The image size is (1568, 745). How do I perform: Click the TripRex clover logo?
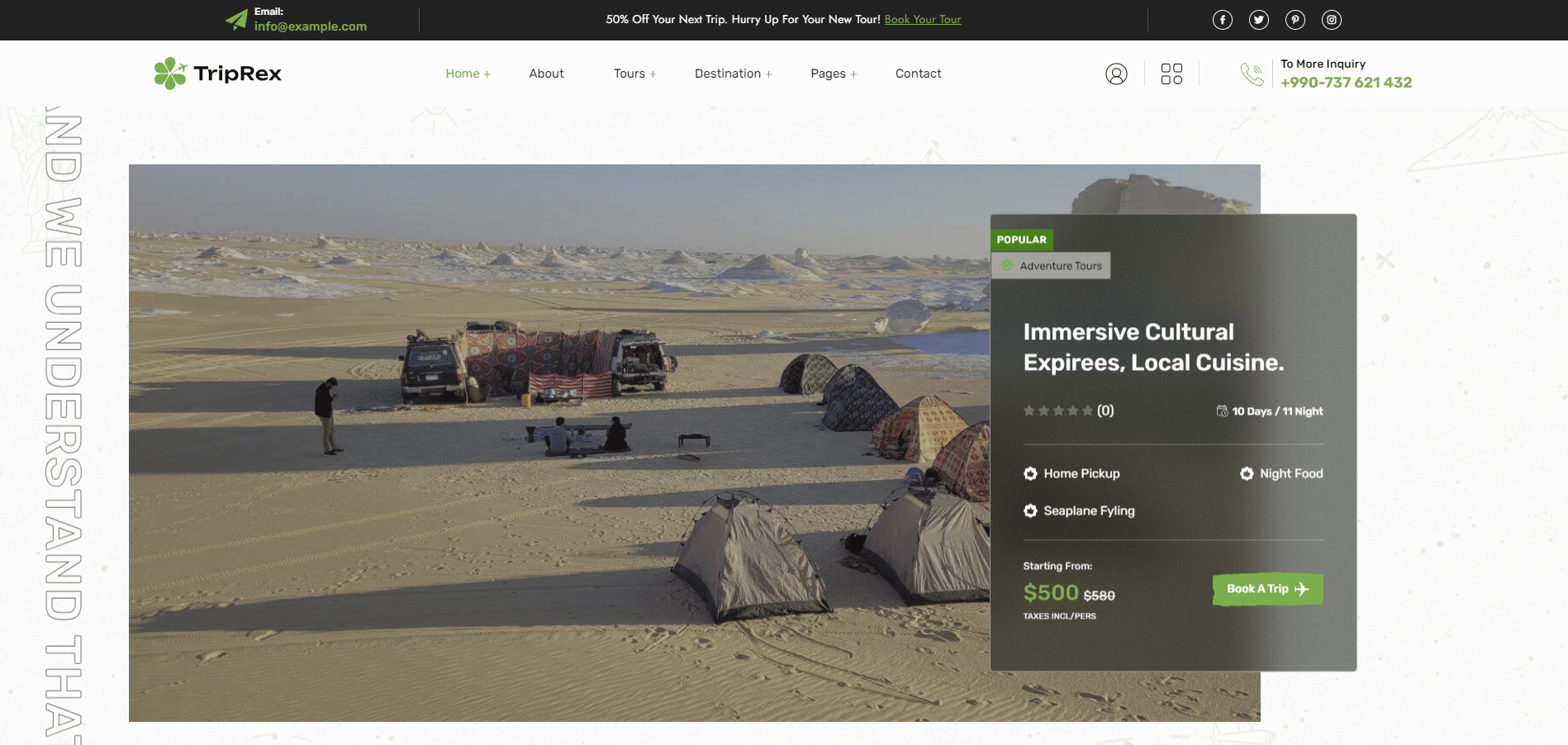(170, 74)
